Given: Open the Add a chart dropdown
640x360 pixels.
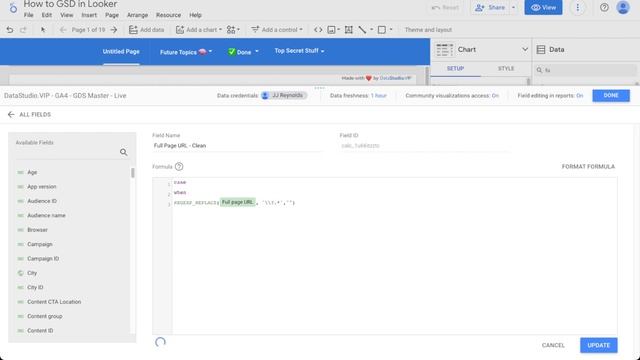Looking at the screenshot, I should pos(199,30).
